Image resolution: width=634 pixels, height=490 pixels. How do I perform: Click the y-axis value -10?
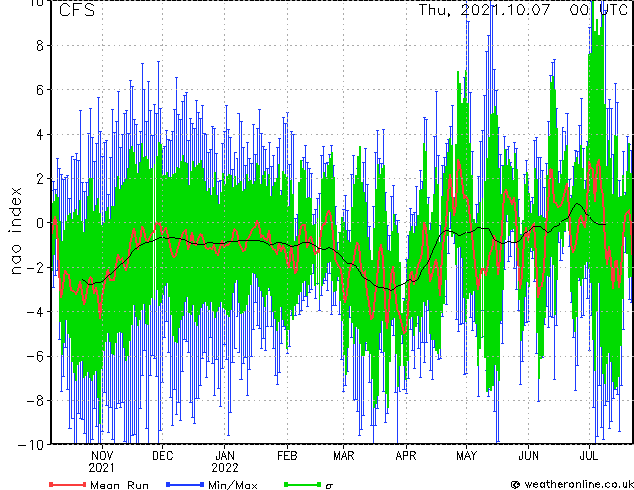pyautogui.click(x=31, y=444)
